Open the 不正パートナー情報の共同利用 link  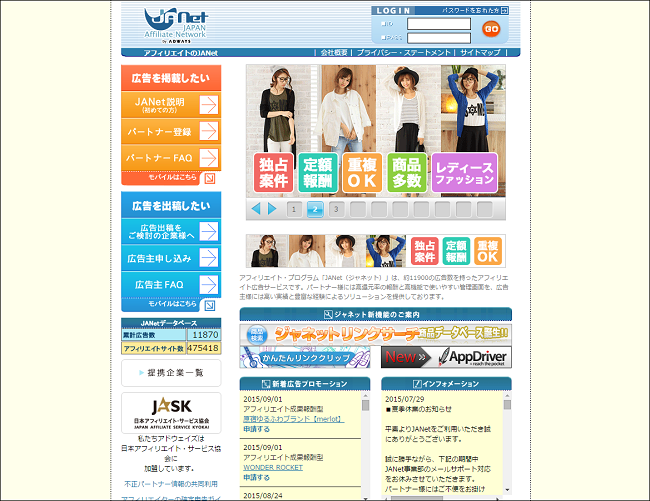click(x=171, y=484)
